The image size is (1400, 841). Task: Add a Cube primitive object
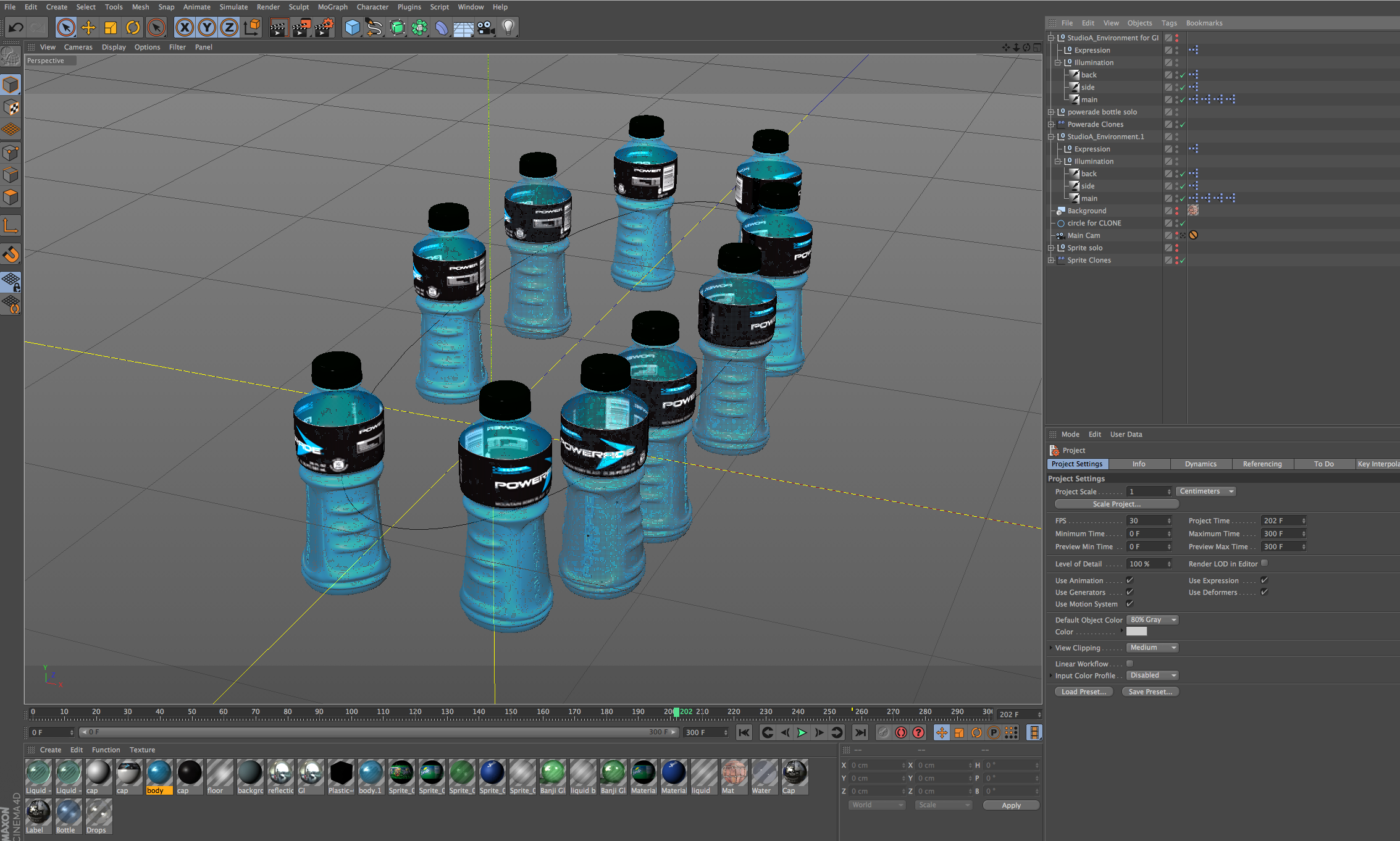(353, 27)
